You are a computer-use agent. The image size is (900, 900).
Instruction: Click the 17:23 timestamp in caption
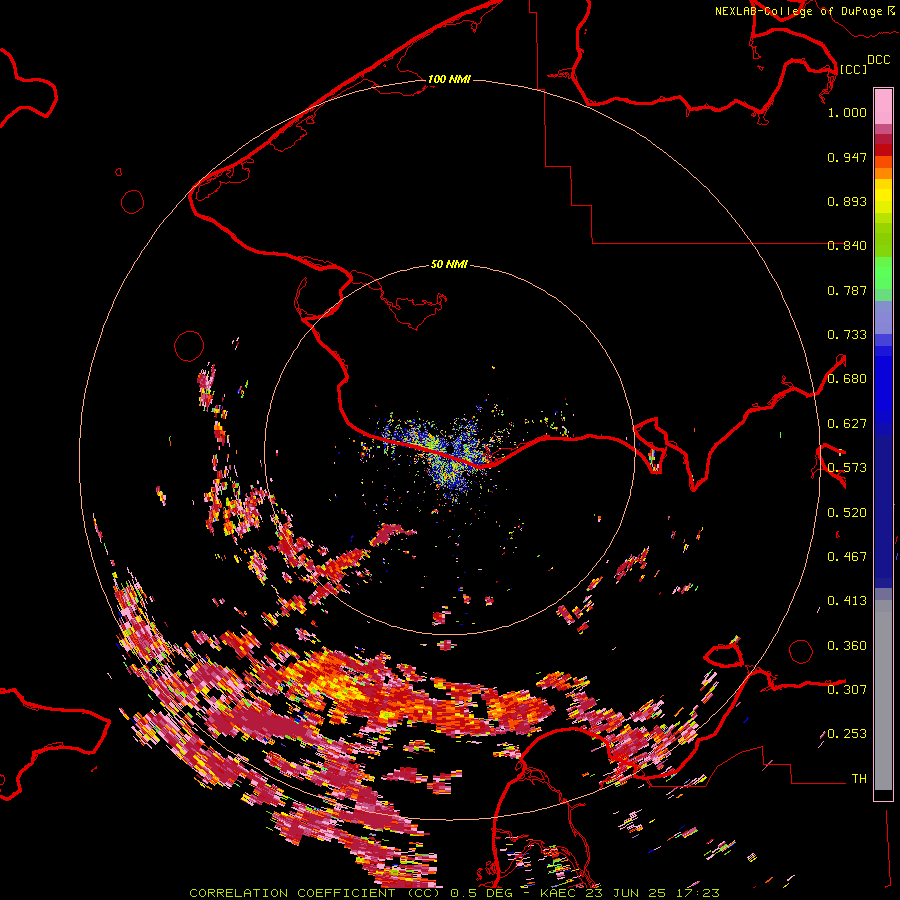[x=698, y=893]
